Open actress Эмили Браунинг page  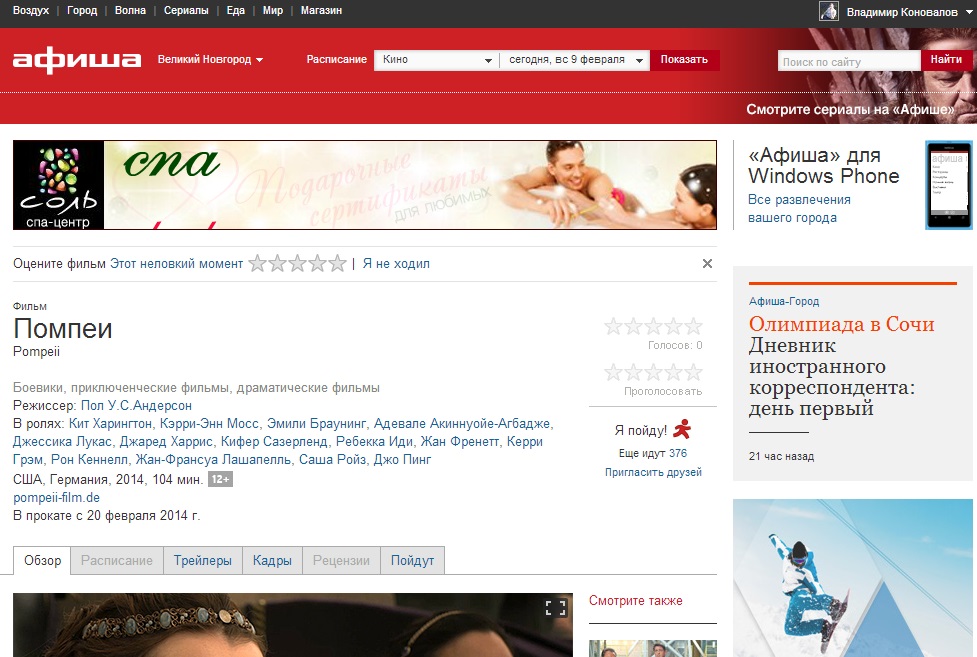(317, 424)
